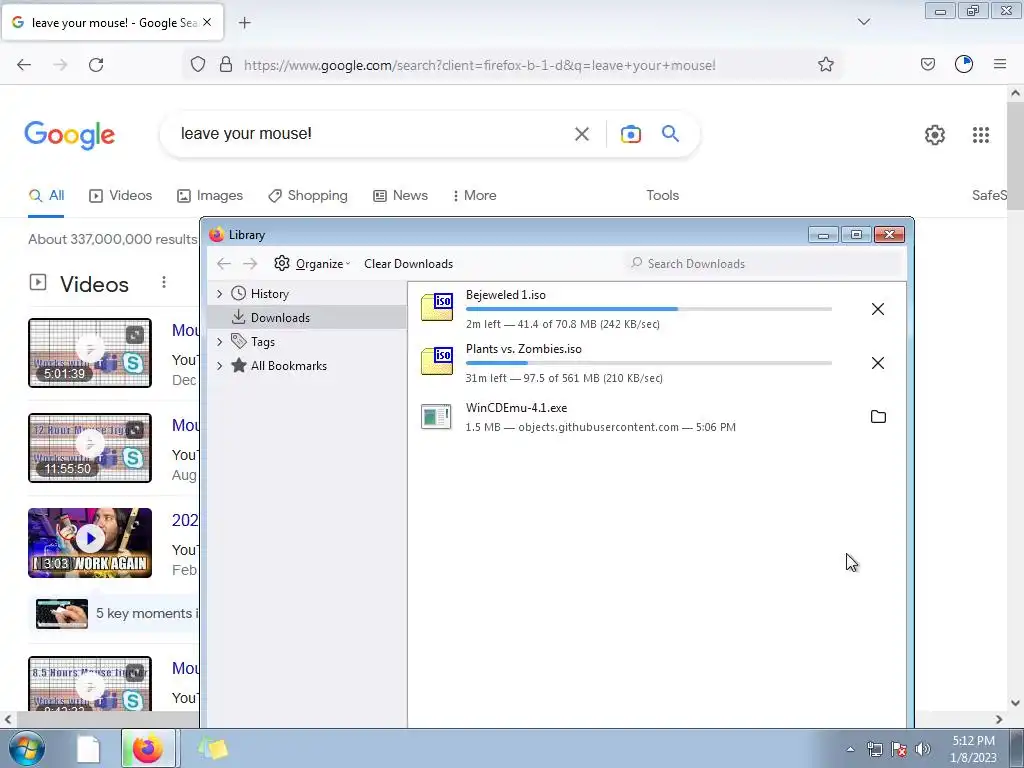Switch to the Videos search tab

pos(121,196)
